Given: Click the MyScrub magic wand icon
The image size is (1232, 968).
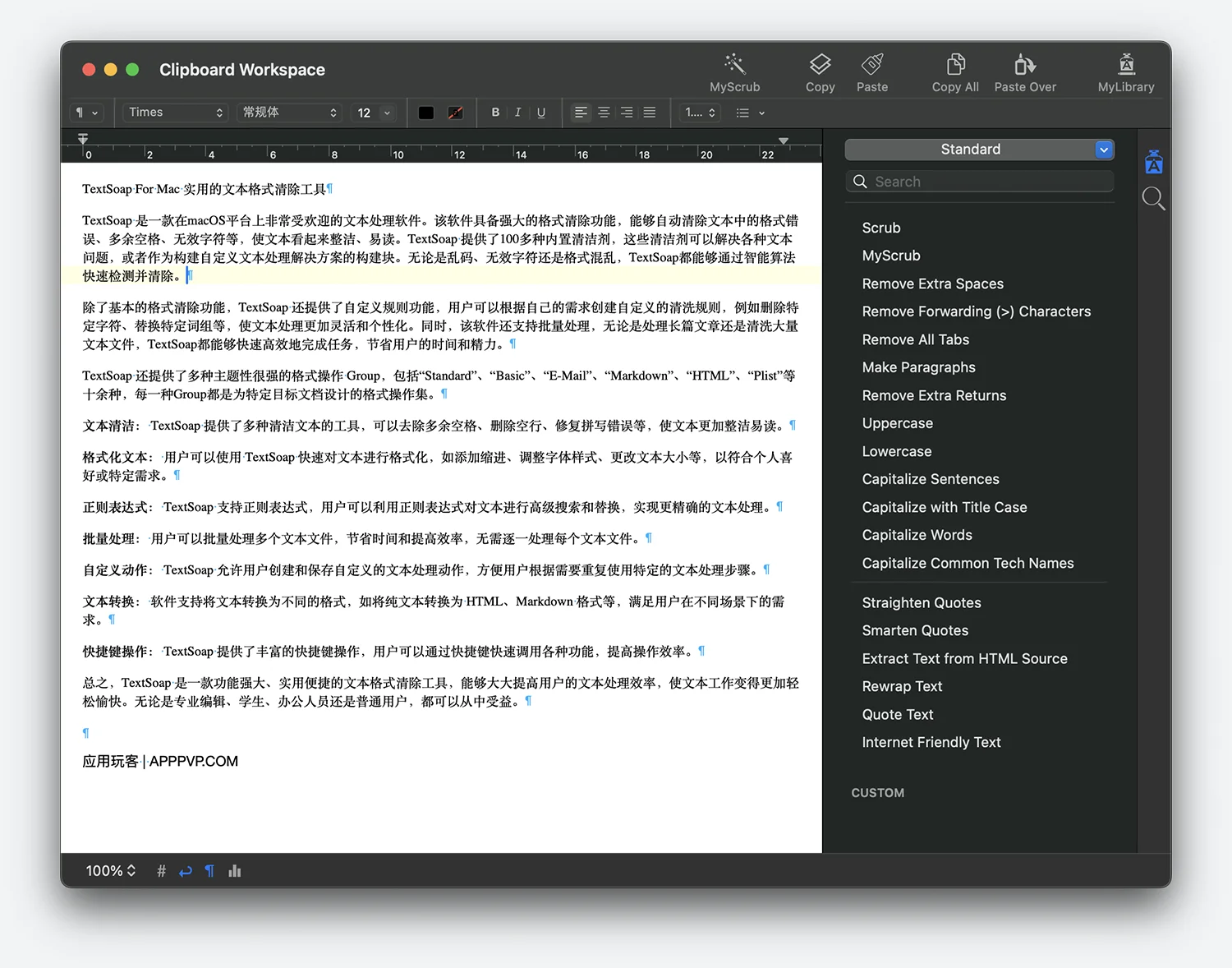Looking at the screenshot, I should coord(734,65).
